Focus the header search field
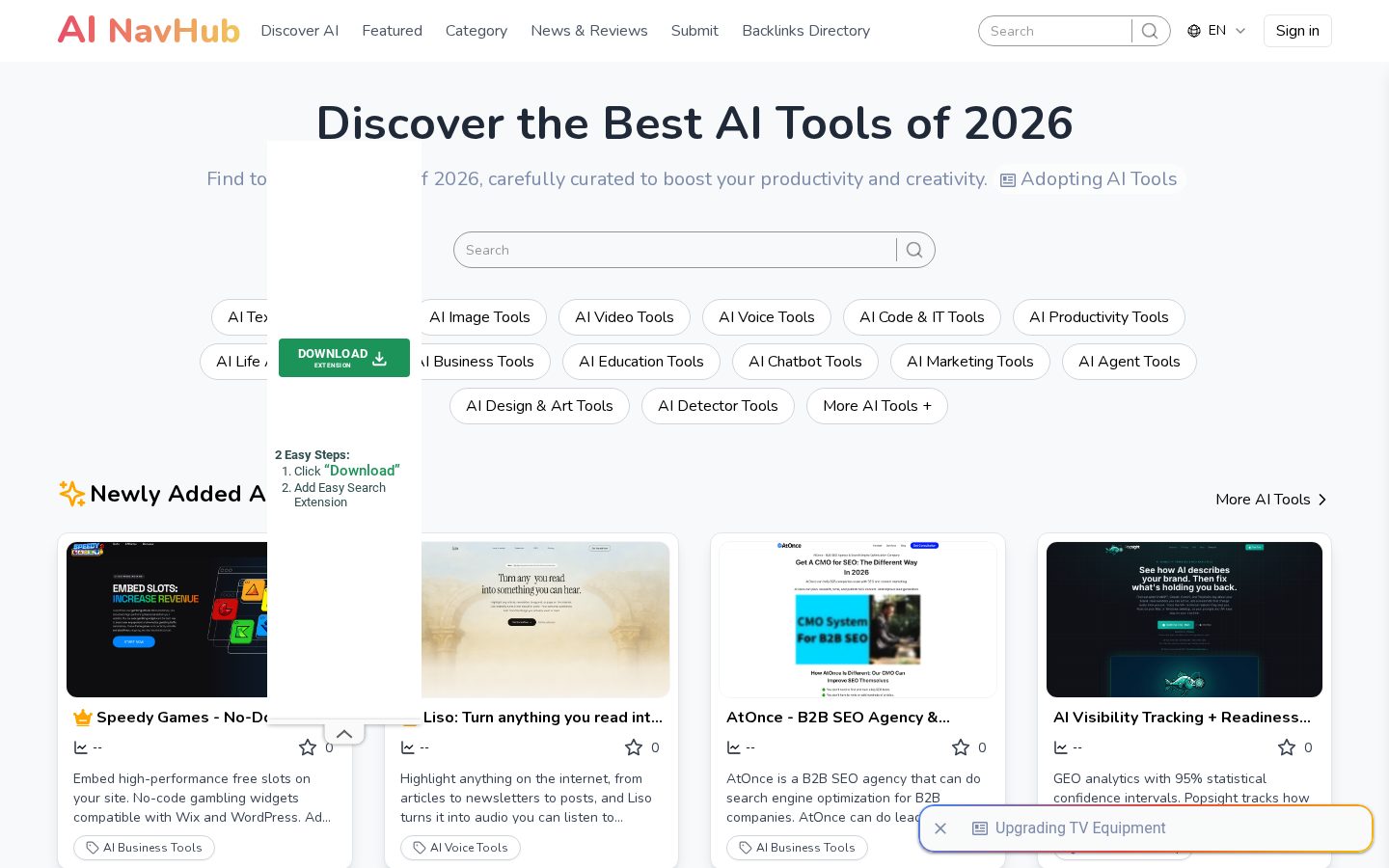Image resolution: width=1389 pixels, height=868 pixels. [x=1056, y=31]
